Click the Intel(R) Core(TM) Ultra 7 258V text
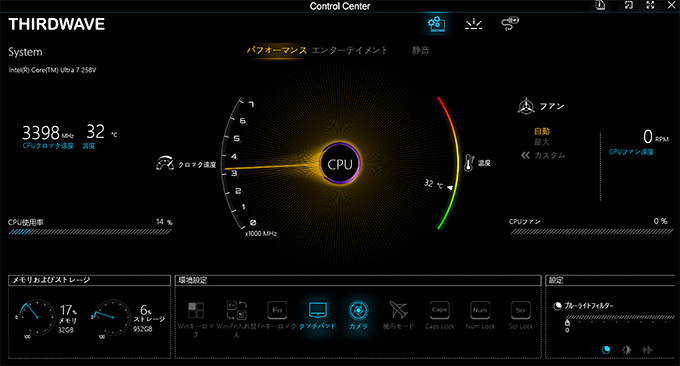Viewport: 680px width, 366px height. pyautogui.click(x=52, y=70)
